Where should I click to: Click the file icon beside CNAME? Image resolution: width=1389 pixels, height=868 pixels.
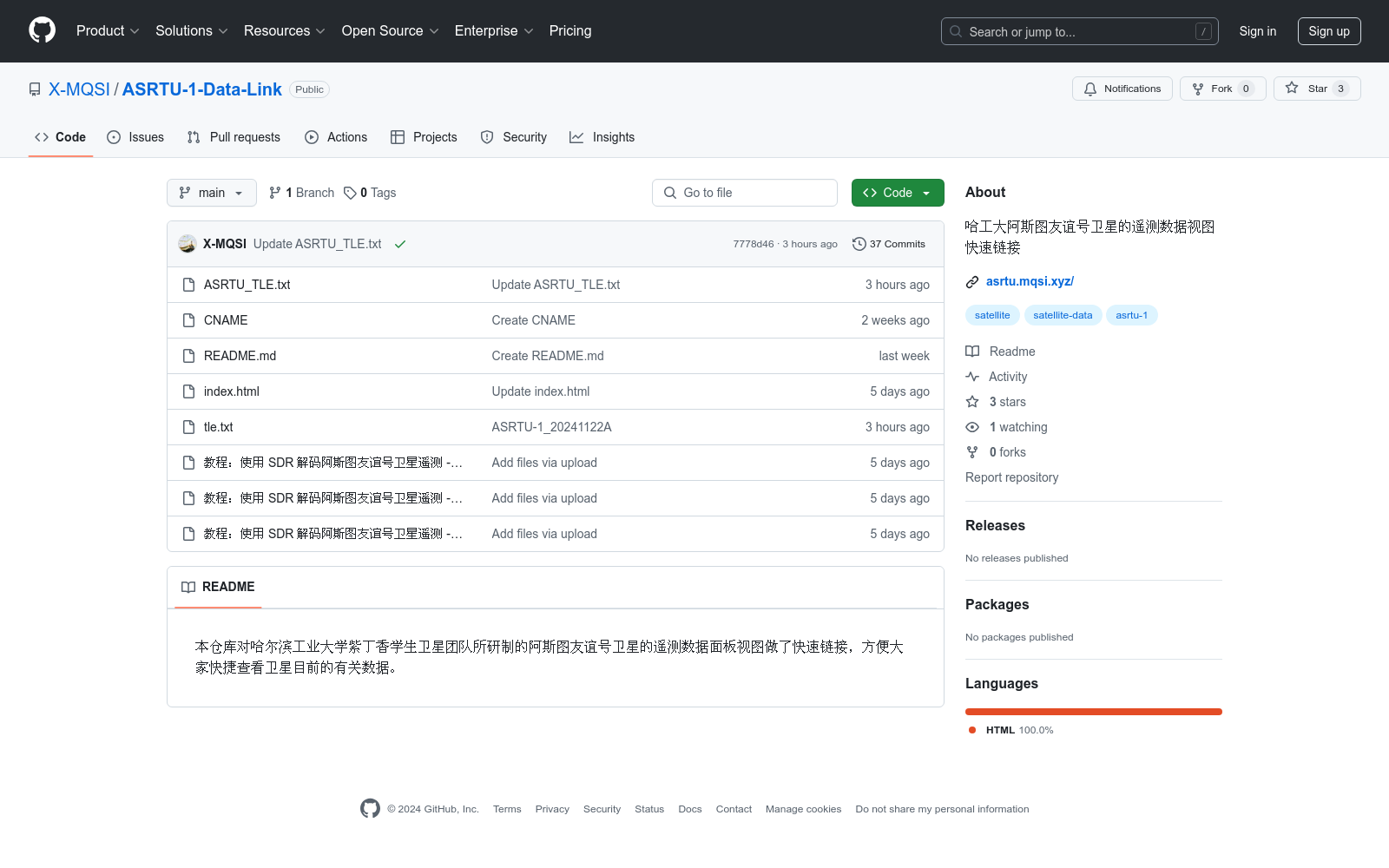pos(188,320)
